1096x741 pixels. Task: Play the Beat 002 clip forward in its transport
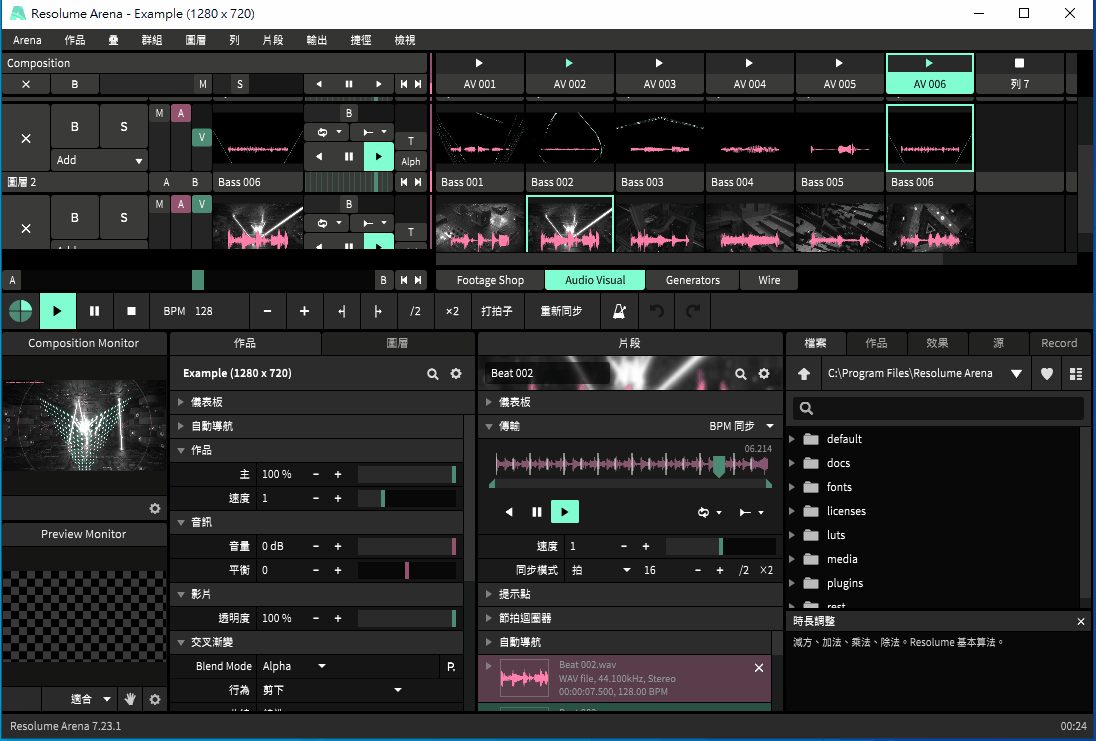[565, 512]
